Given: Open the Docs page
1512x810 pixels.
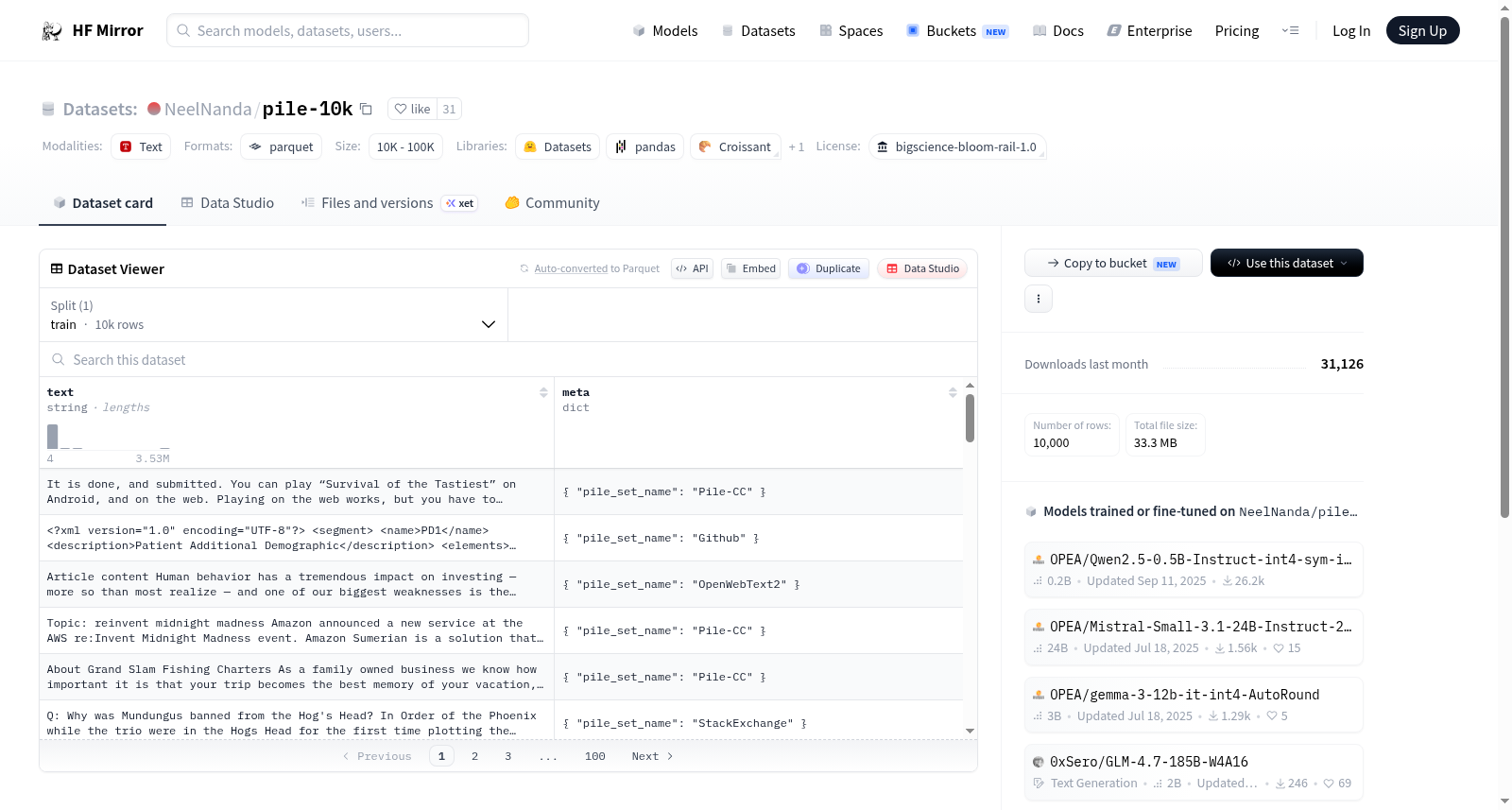Looking at the screenshot, I should click(x=1058, y=31).
